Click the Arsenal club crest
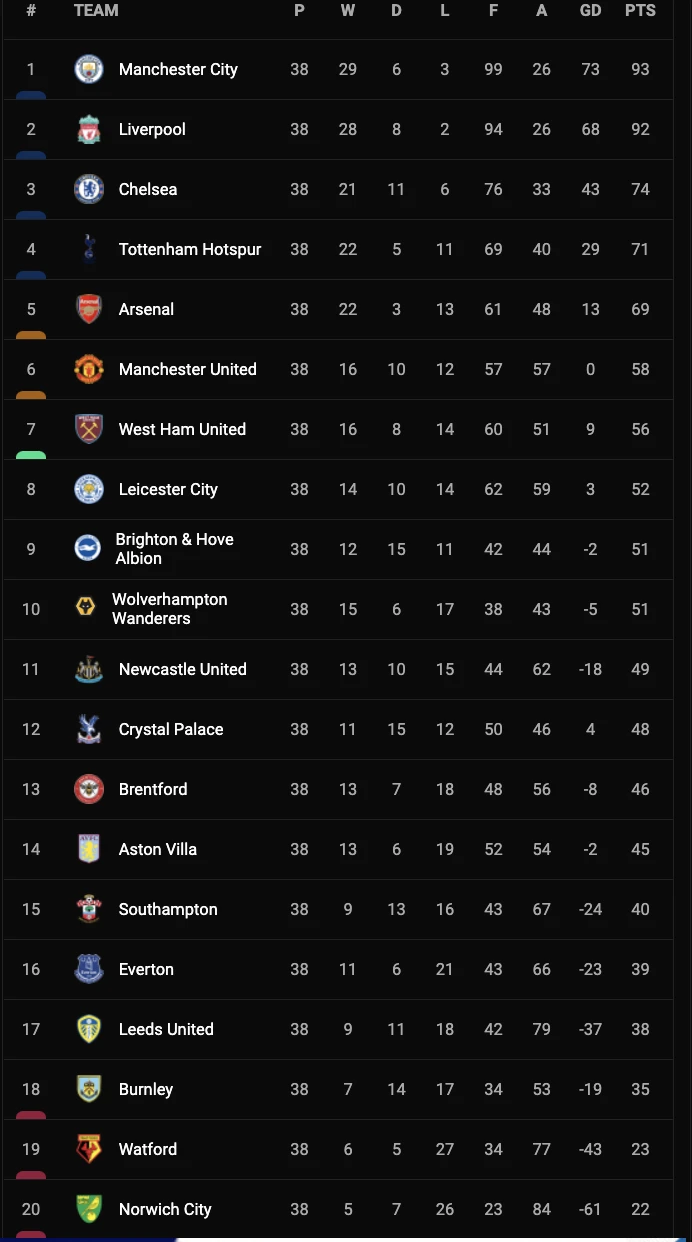Viewport: 692px width, 1242px height. [x=89, y=309]
